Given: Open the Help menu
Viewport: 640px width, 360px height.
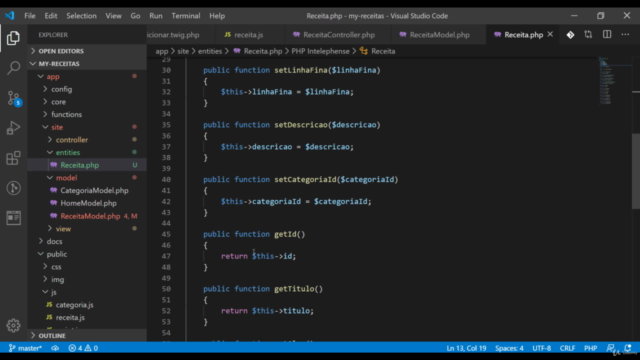Looking at the screenshot, I should coord(217,16).
